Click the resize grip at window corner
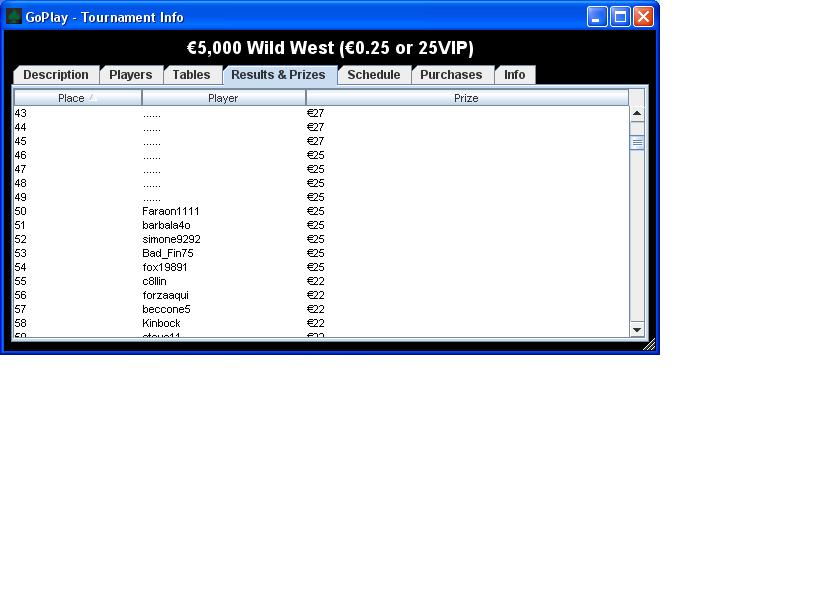This screenshot has width=813, height=612. point(649,345)
